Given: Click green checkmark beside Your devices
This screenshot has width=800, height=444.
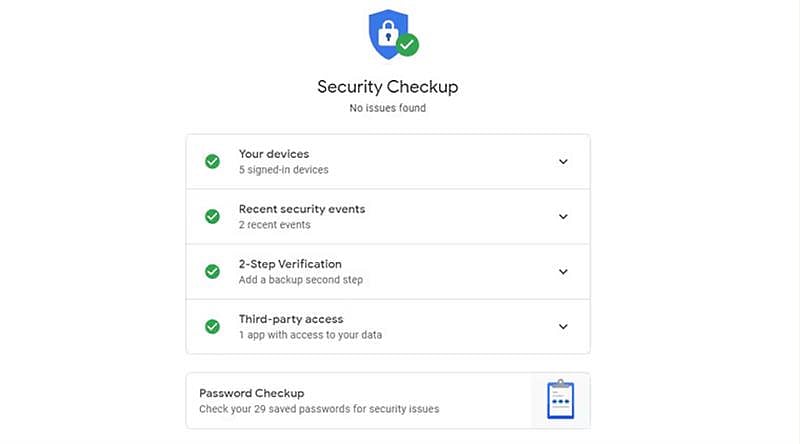Looking at the screenshot, I should (x=212, y=161).
